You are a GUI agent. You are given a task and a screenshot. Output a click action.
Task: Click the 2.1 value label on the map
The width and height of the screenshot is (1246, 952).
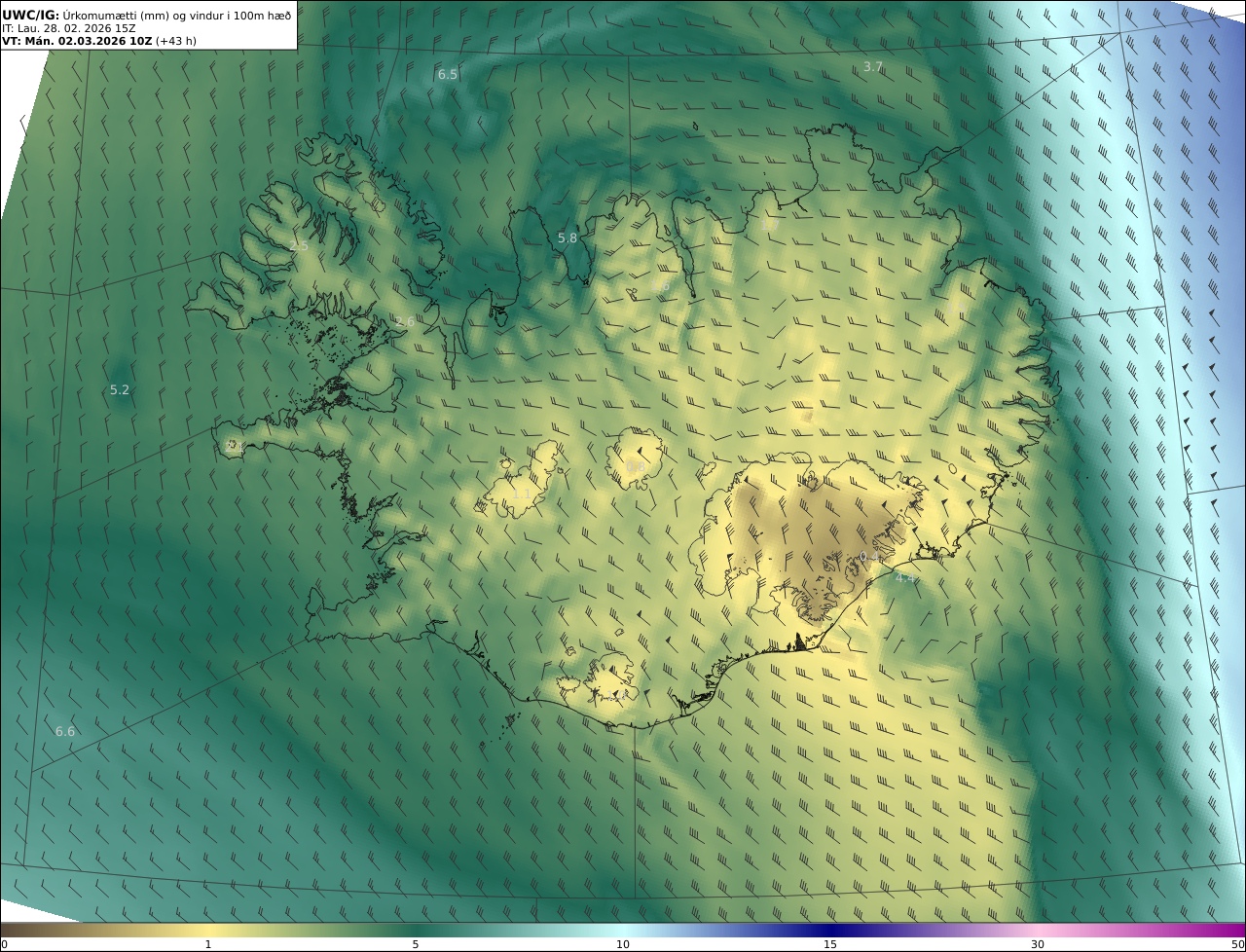237,445
